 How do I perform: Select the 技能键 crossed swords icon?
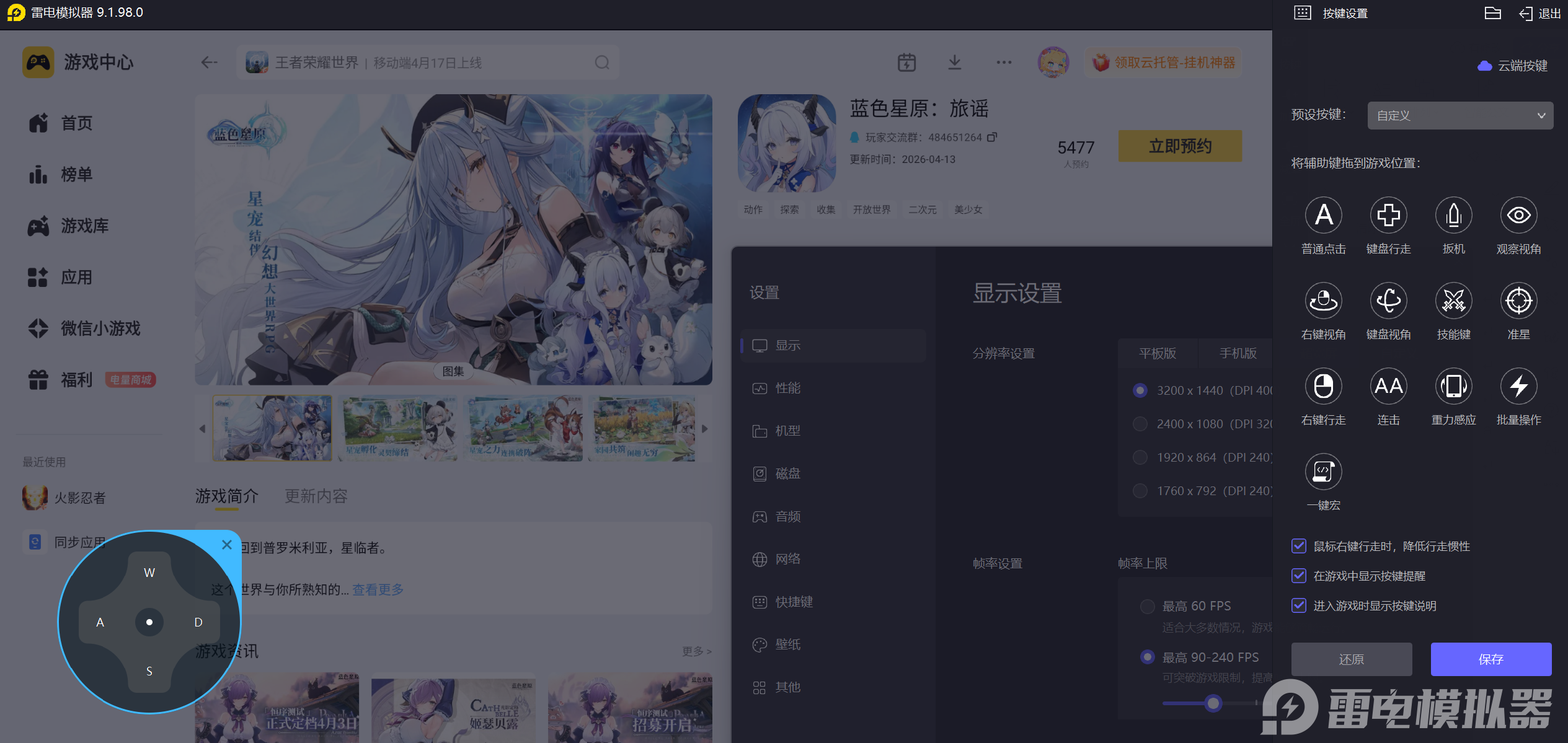(1453, 301)
